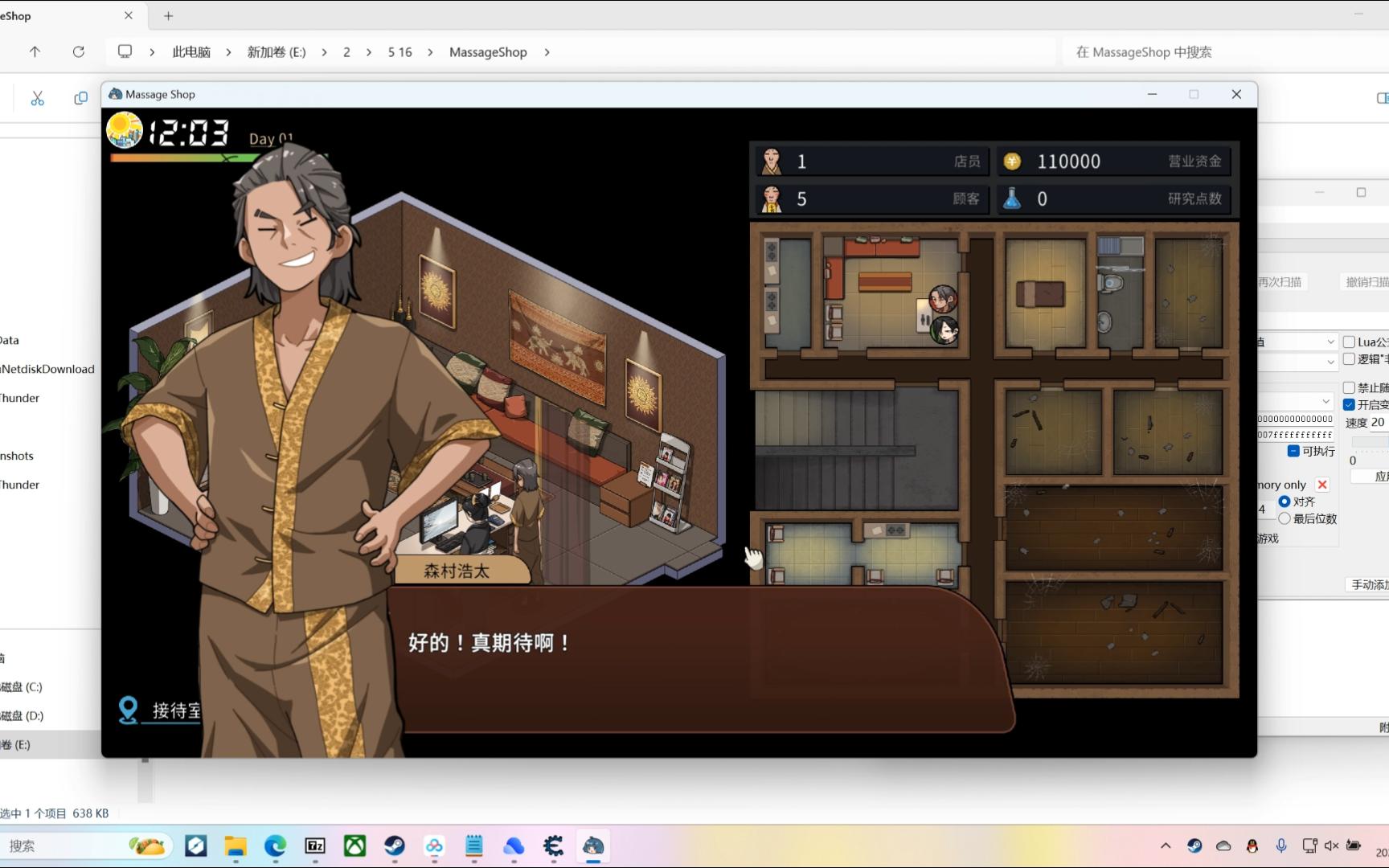Adjust the speed slider under 速度 20
Screen dimensions: 1389x868
1370,441
